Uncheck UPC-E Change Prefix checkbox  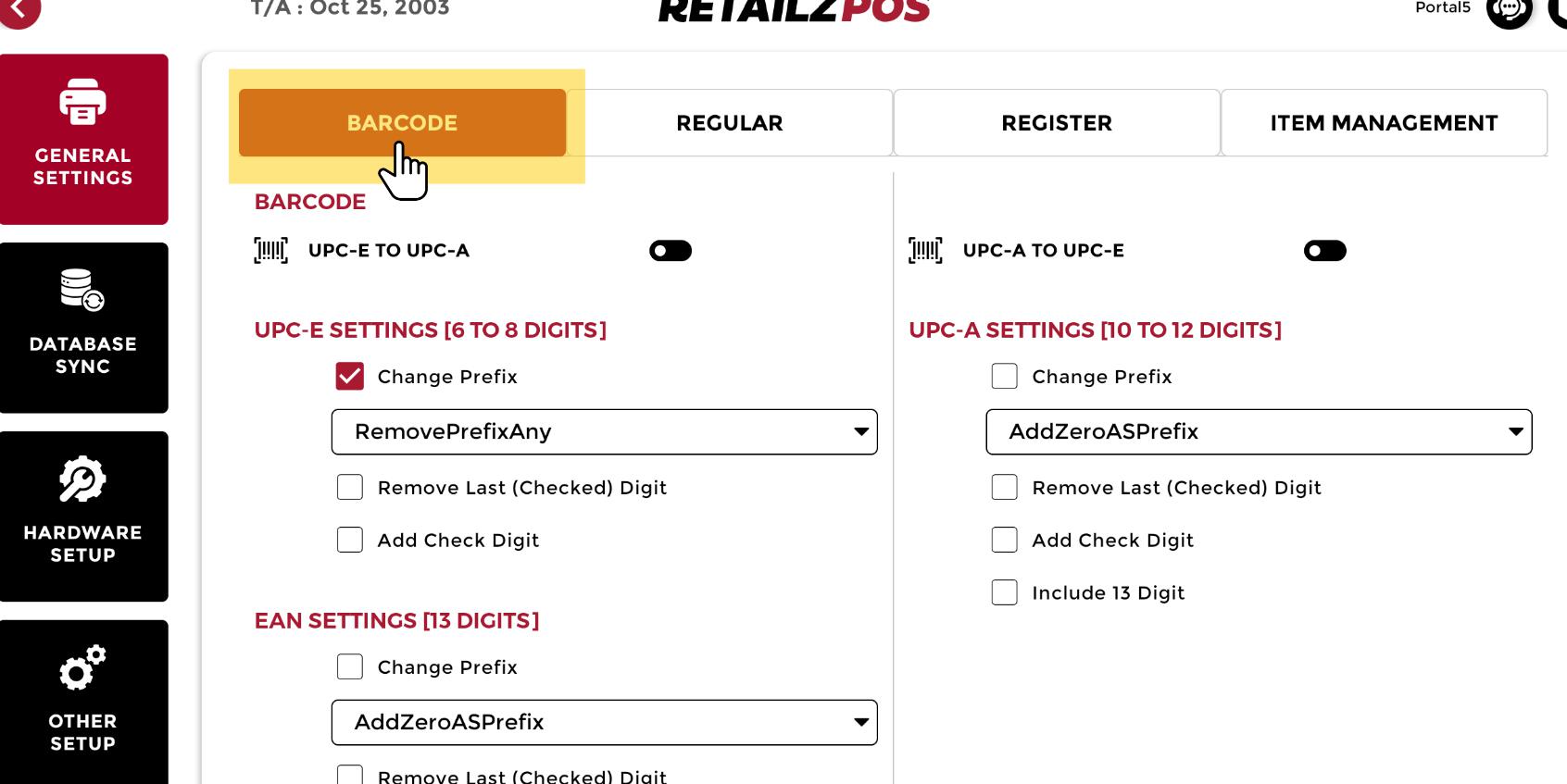coord(350,377)
